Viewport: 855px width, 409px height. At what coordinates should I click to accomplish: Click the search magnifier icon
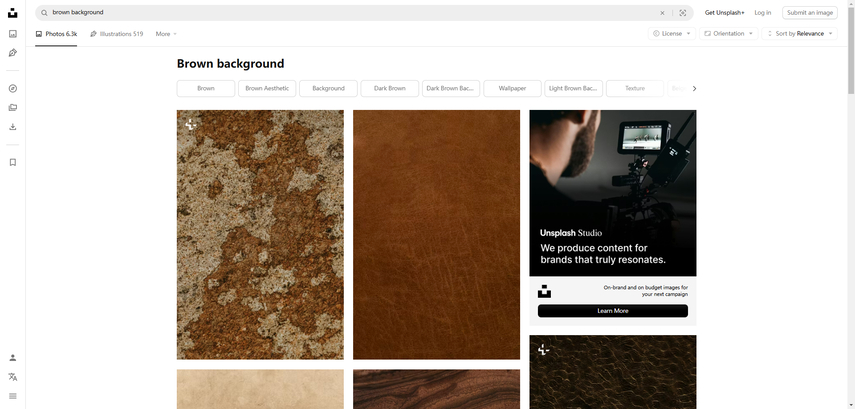(x=44, y=13)
